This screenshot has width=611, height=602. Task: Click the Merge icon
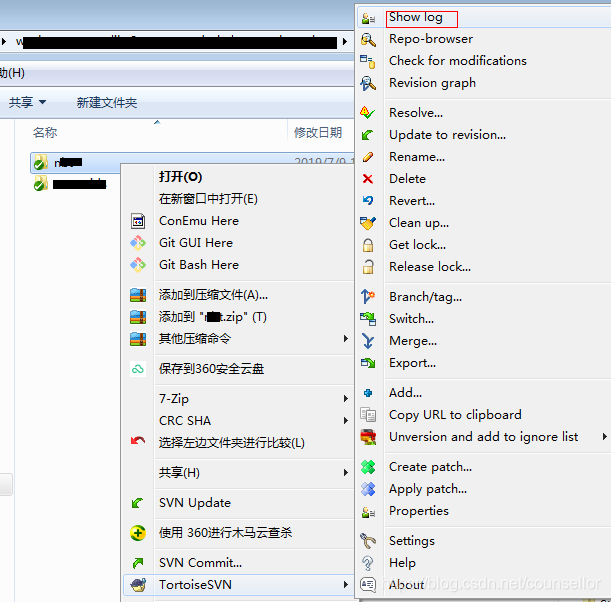[368, 341]
